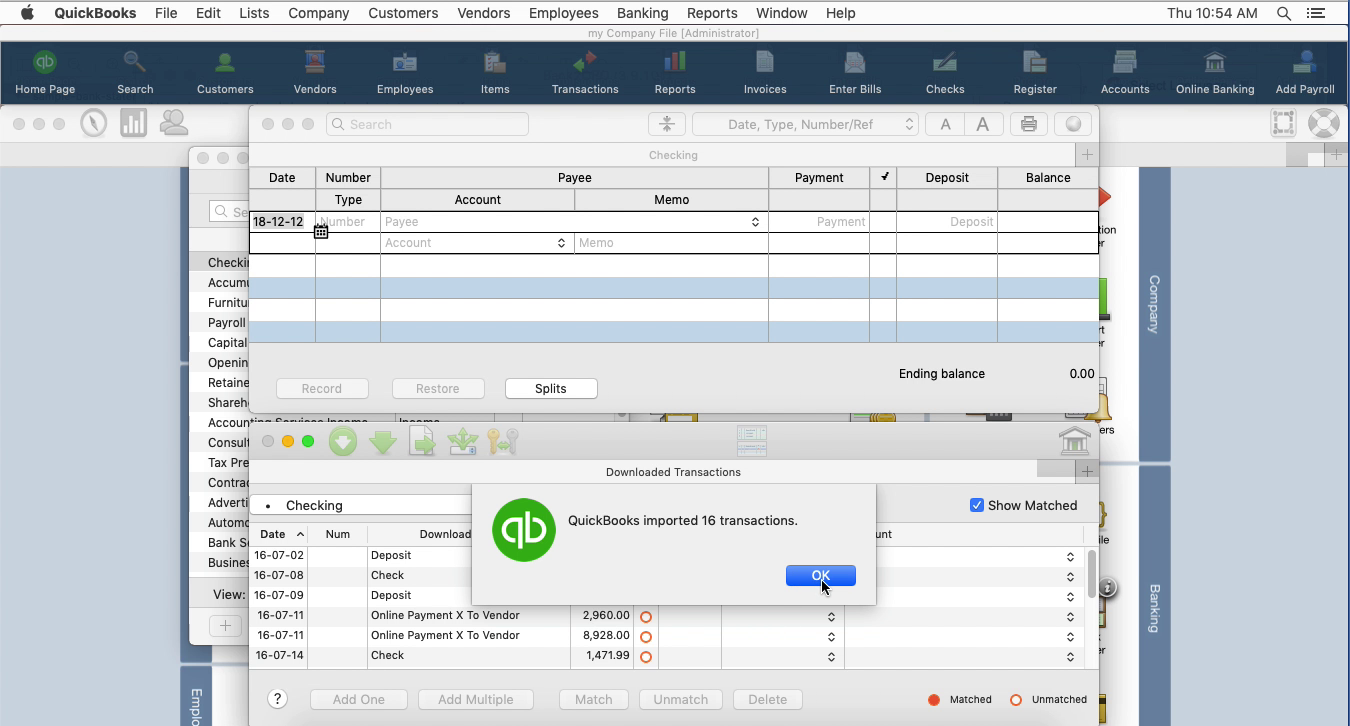Open the Vendors center icon

point(315,72)
